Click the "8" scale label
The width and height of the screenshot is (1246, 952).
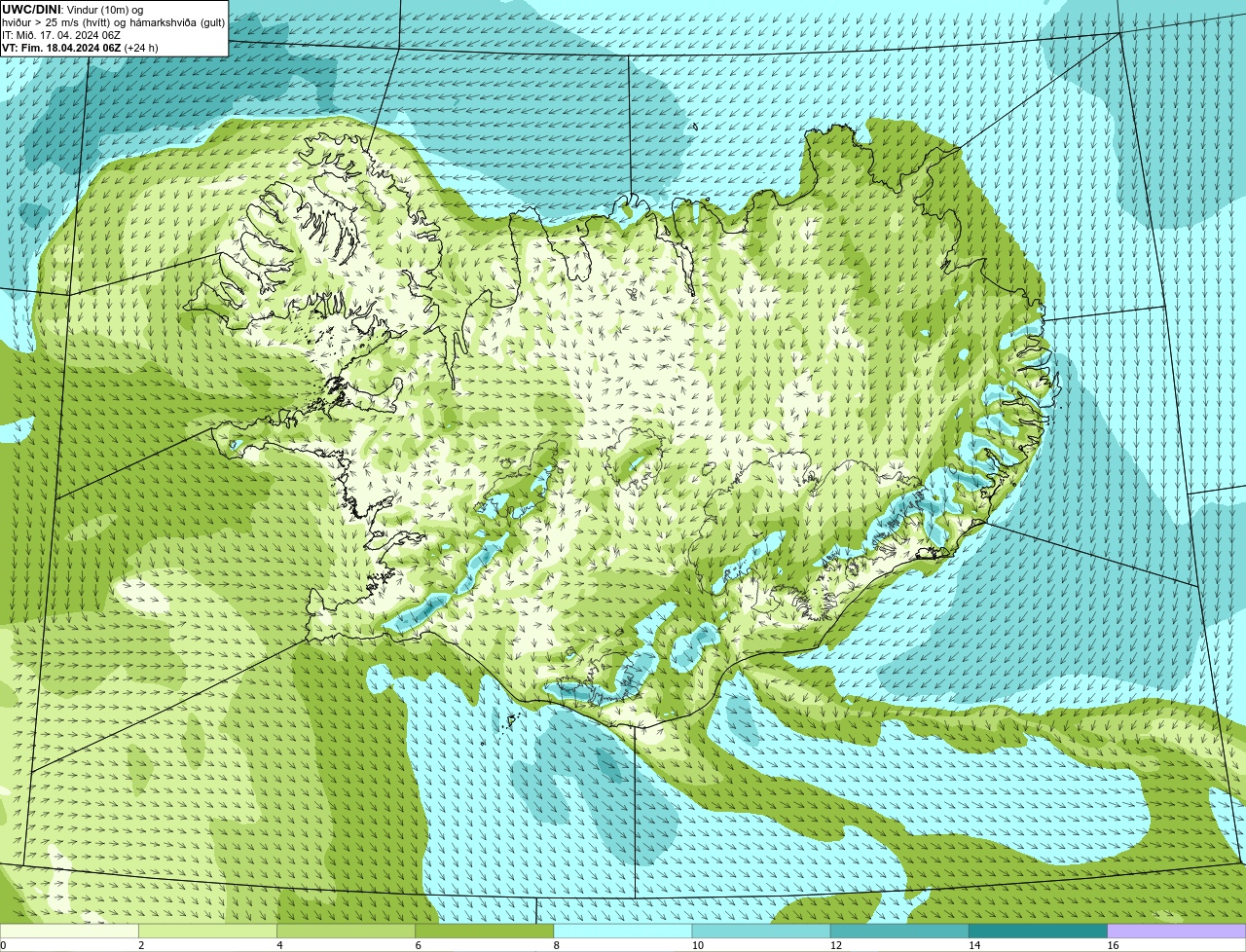[557, 945]
